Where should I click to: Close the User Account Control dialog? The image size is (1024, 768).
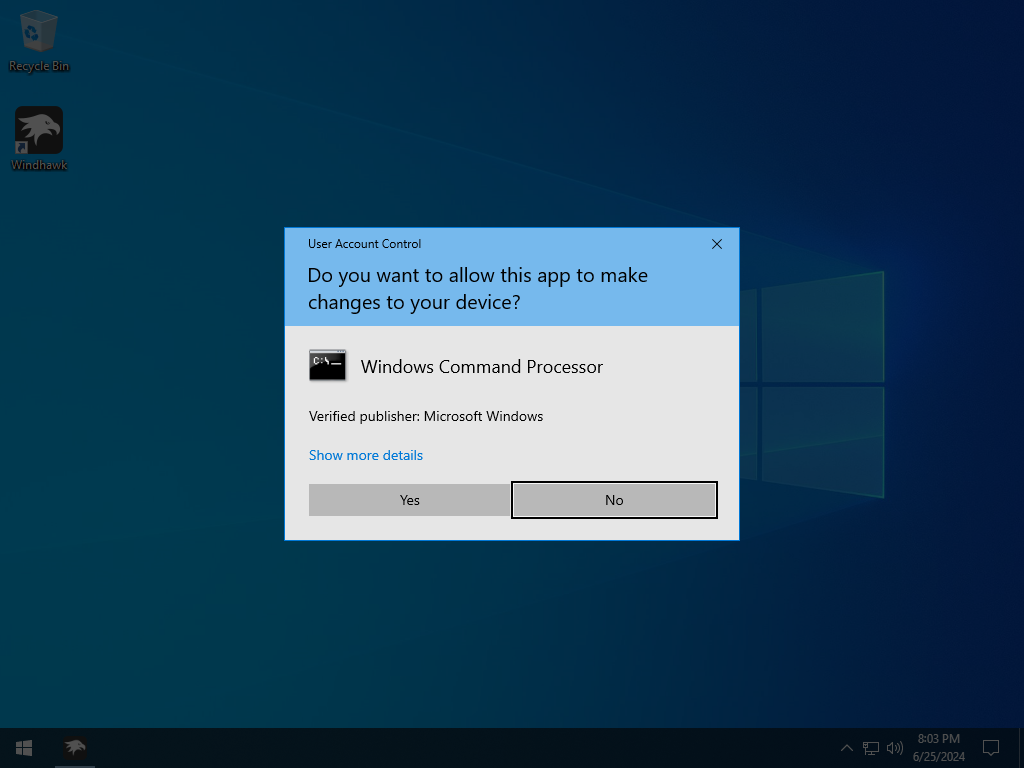pos(716,244)
